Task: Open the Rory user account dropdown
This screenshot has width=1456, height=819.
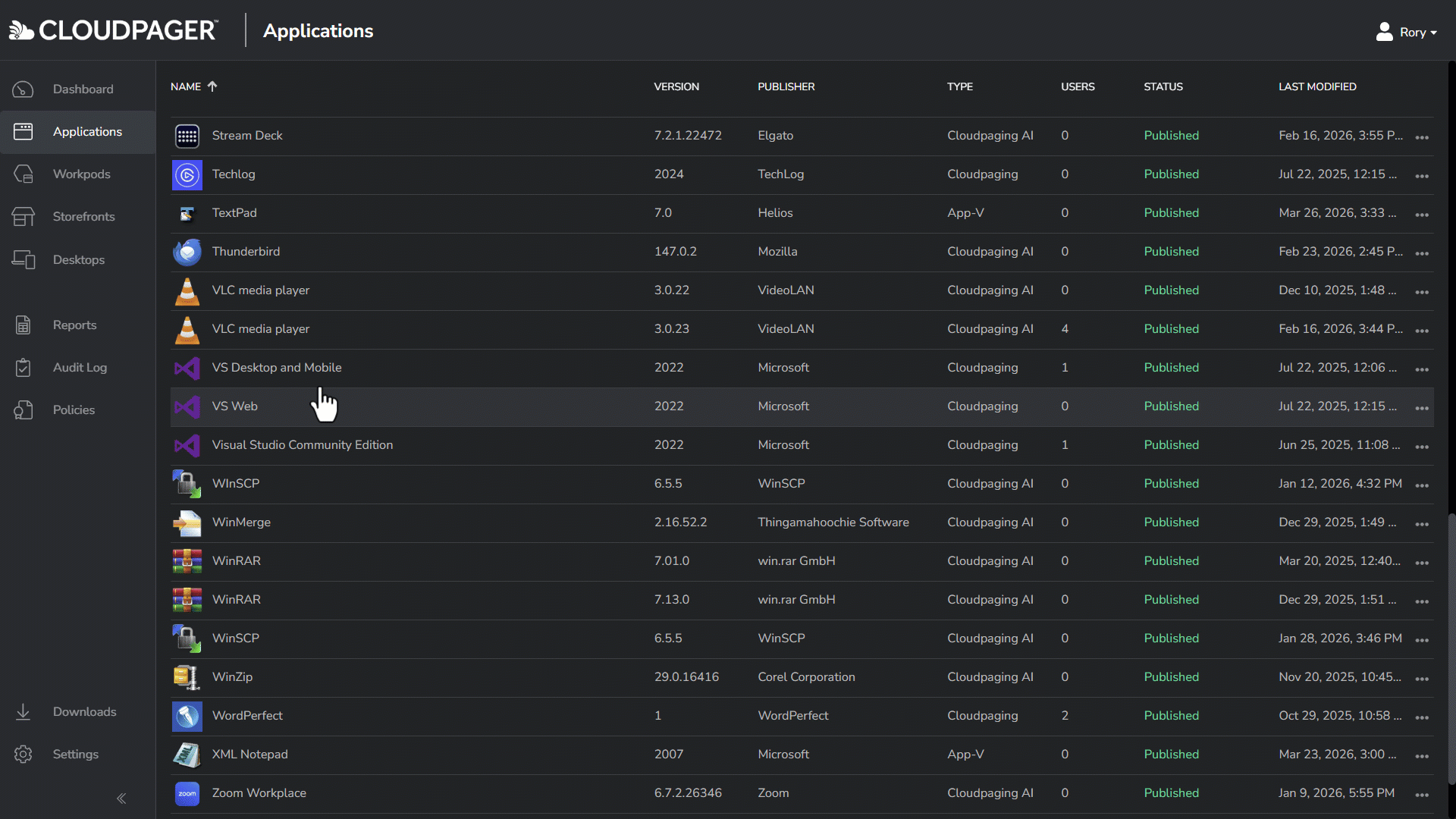Action: click(1407, 32)
